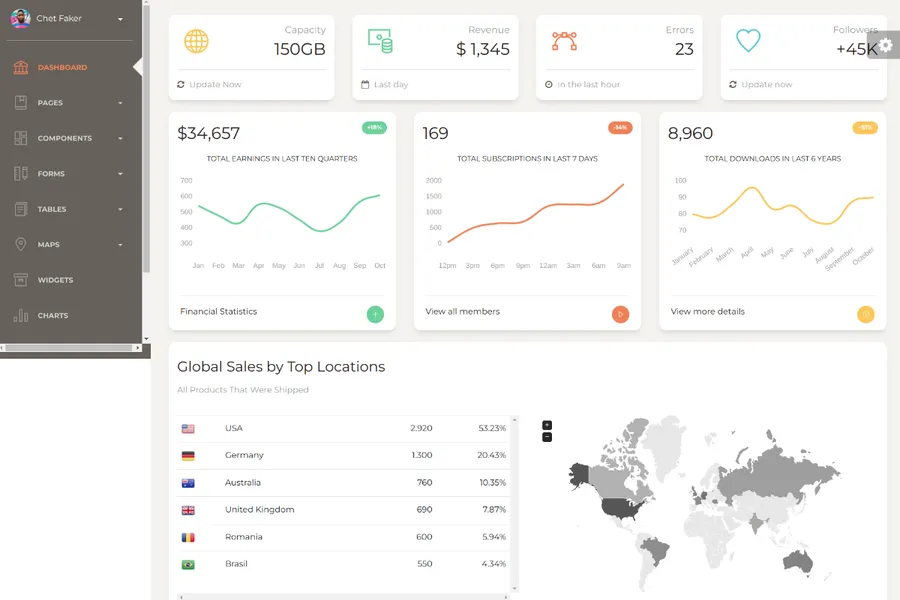
Task: Click yellow round button beside View more details
Action: coord(866,314)
